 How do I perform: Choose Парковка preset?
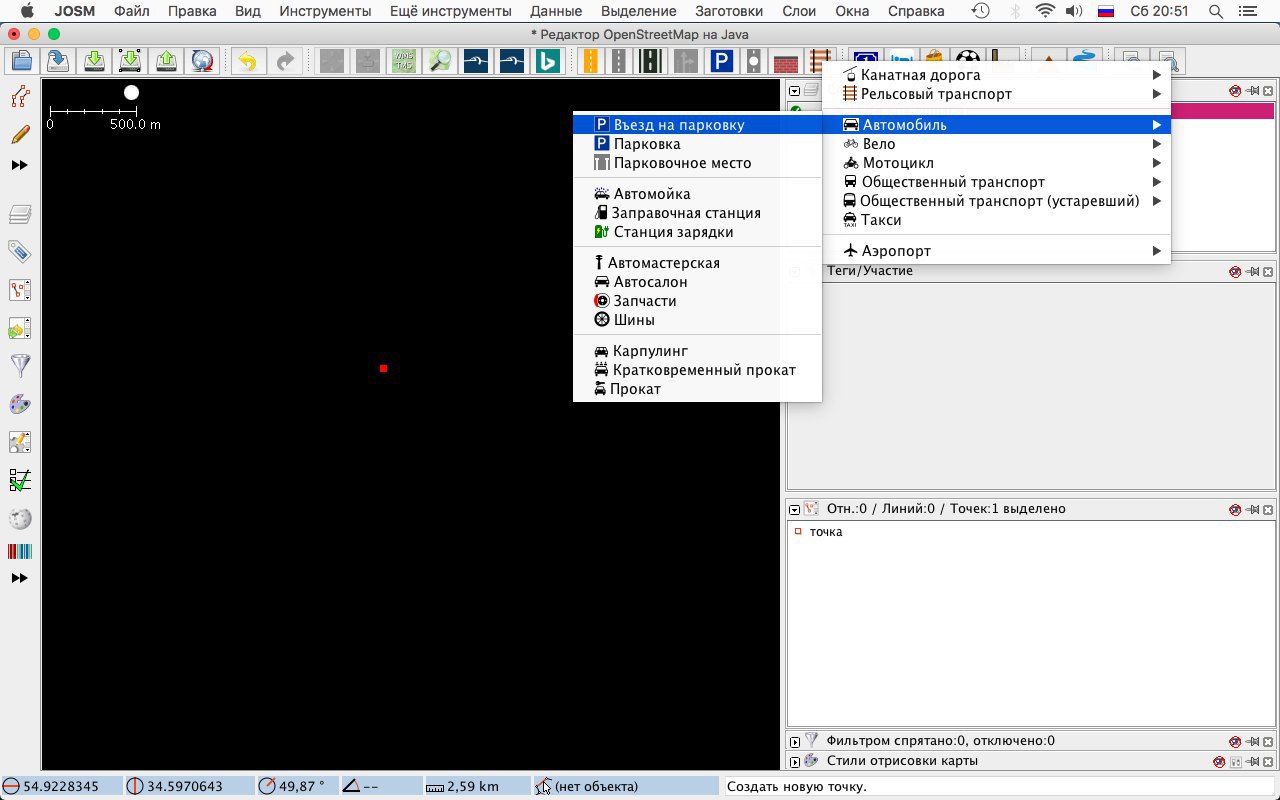[x=697, y=144]
